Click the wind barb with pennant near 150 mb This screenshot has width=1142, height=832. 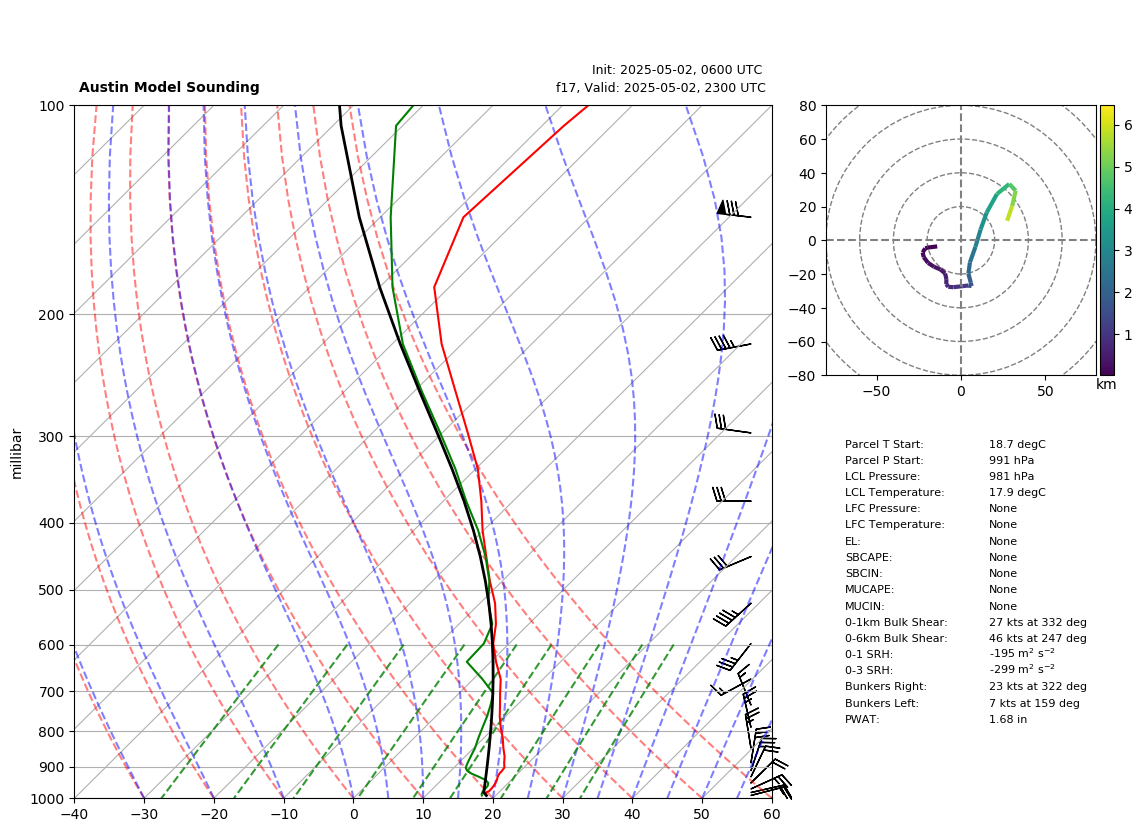click(x=733, y=209)
